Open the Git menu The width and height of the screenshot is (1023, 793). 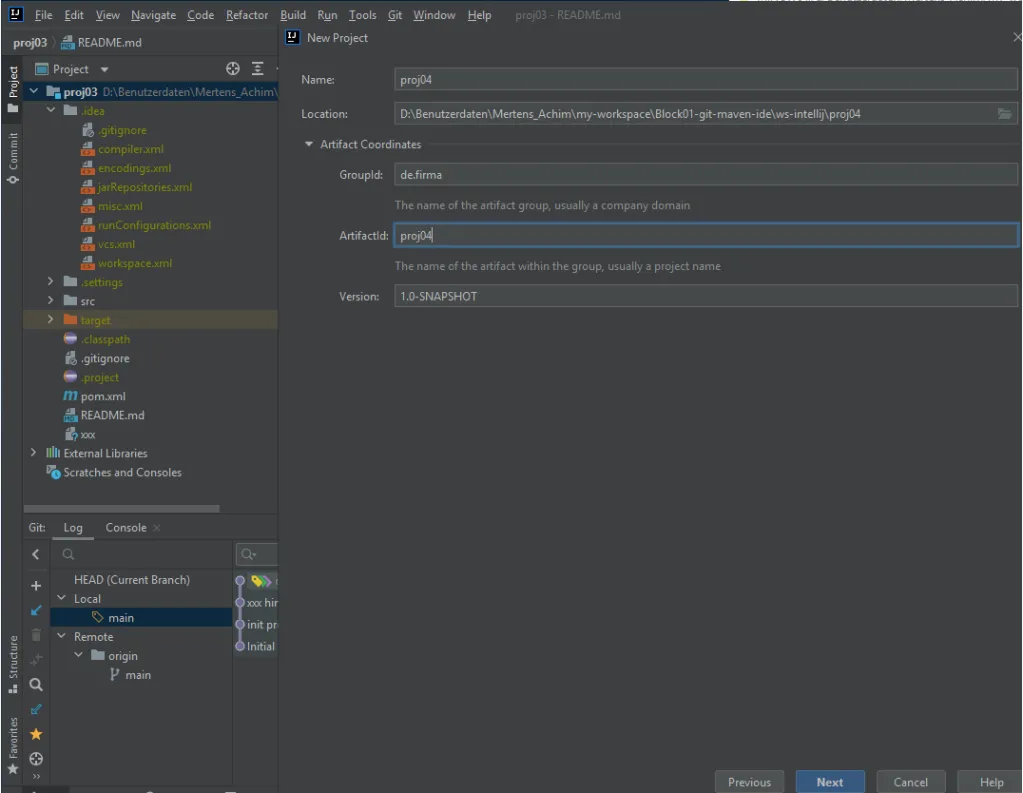[395, 15]
